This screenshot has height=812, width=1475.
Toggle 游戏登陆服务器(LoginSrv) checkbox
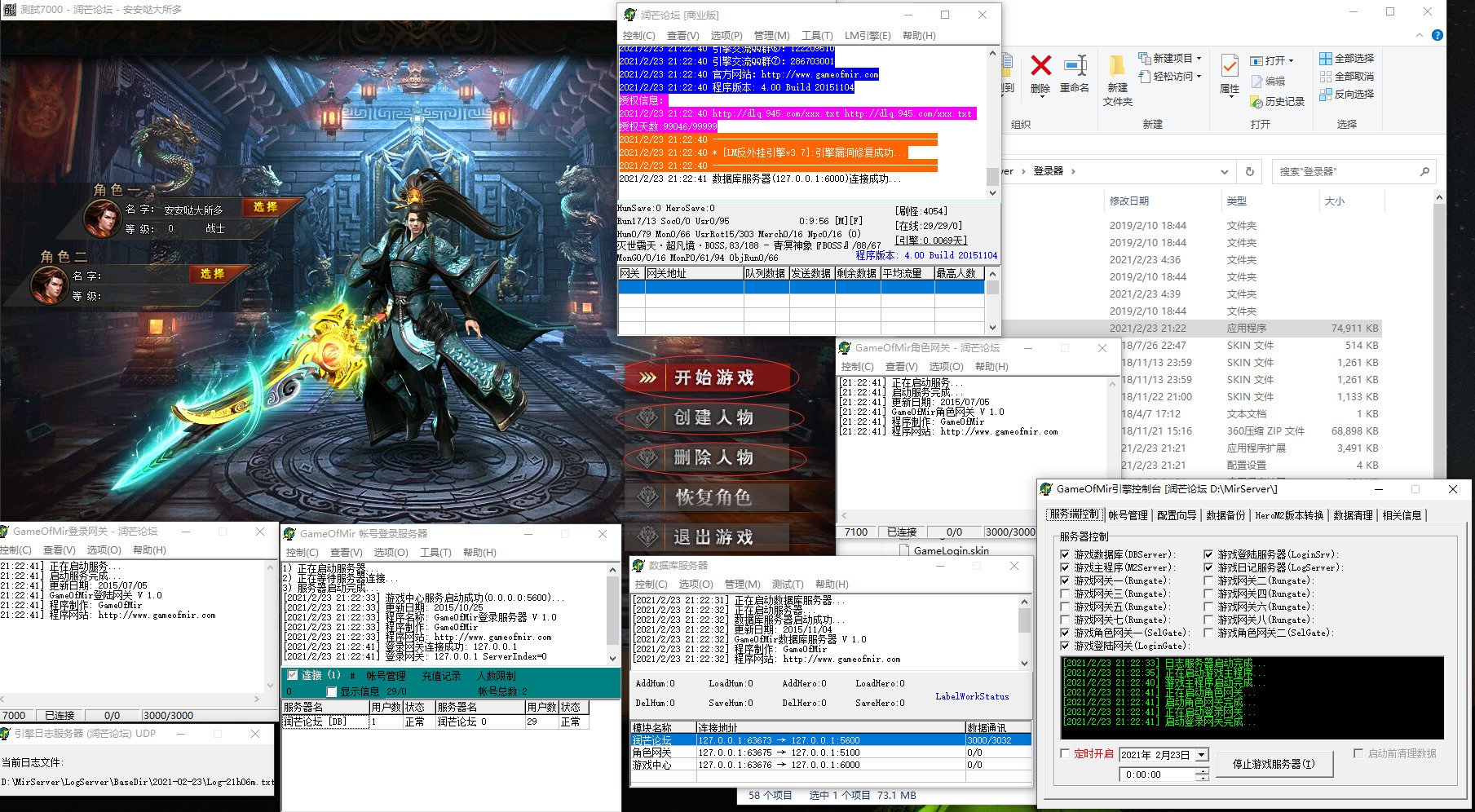coord(1208,554)
